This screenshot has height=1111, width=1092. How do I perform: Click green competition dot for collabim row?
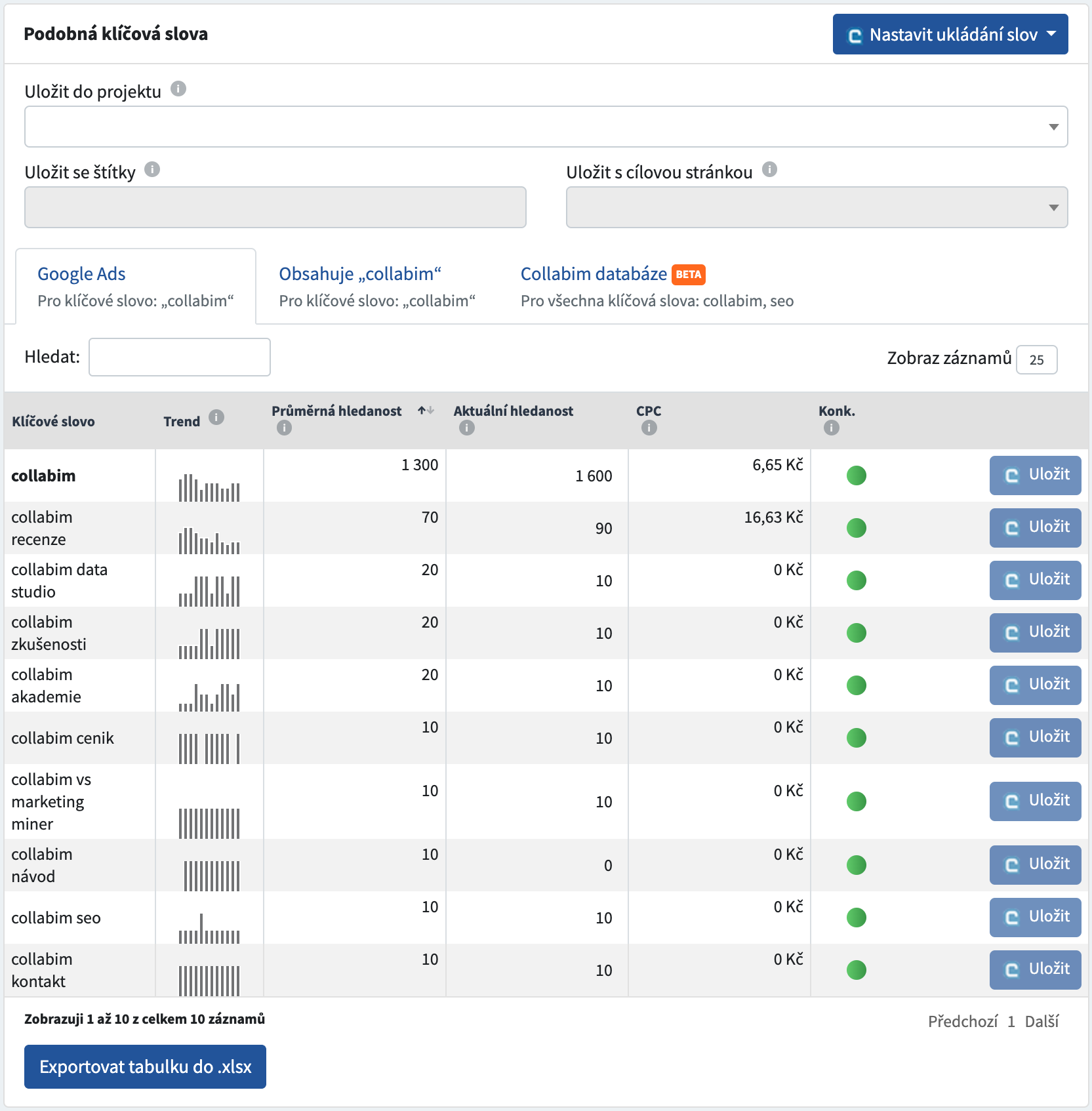[857, 475]
